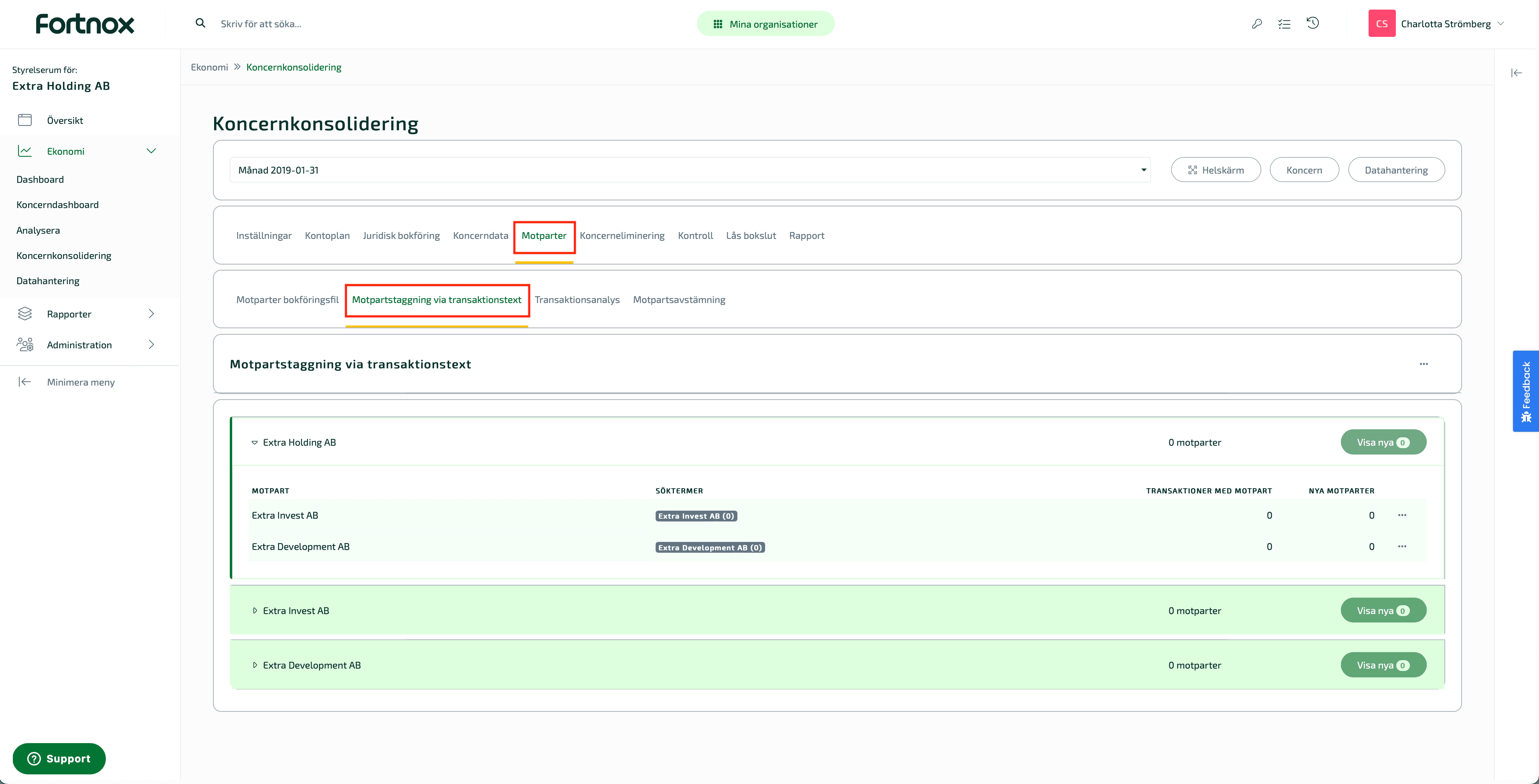Switch to the Kontroll tab
1539x784 pixels.
pyautogui.click(x=695, y=235)
